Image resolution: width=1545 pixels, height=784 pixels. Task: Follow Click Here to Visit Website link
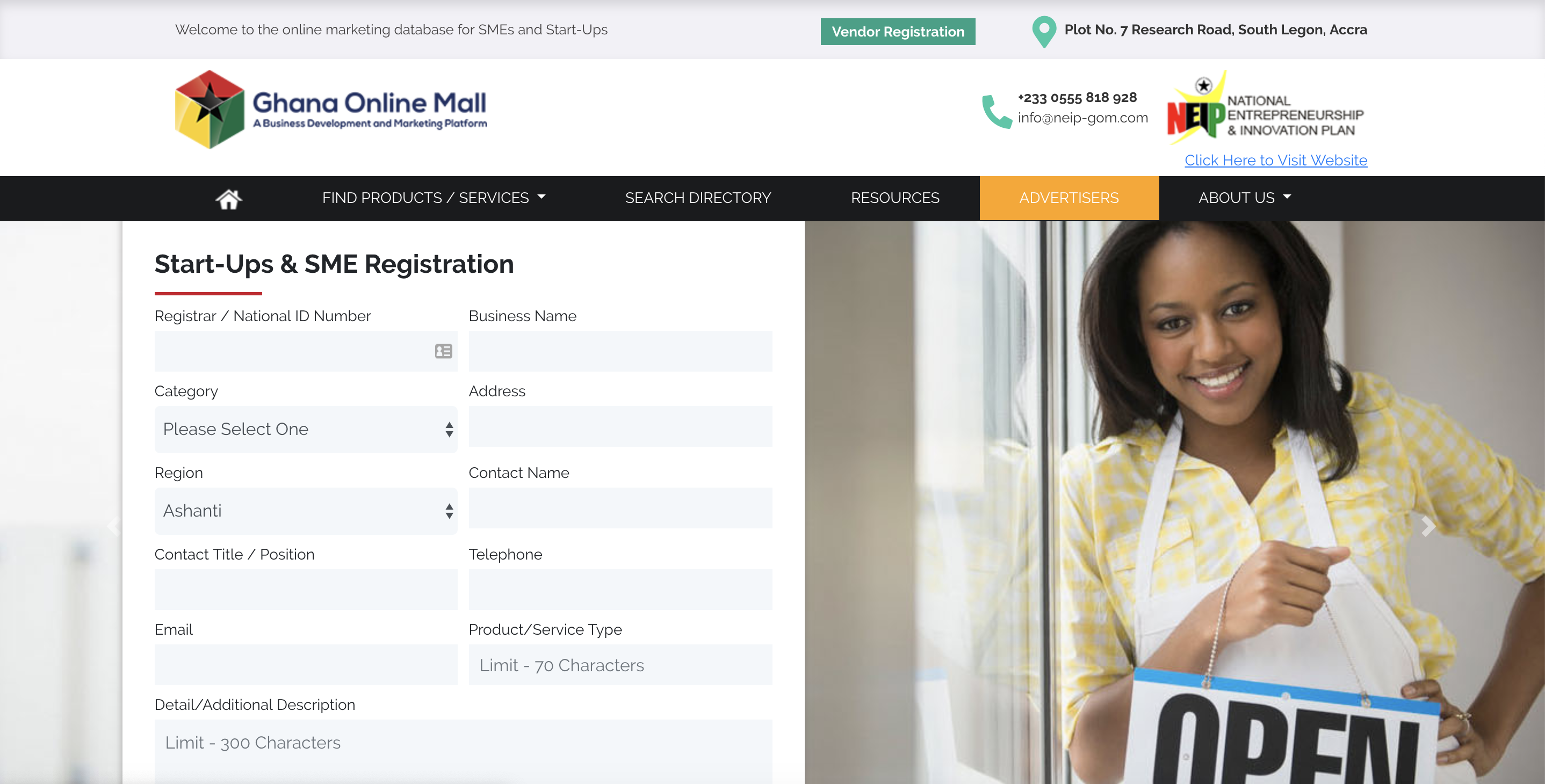coord(1276,160)
